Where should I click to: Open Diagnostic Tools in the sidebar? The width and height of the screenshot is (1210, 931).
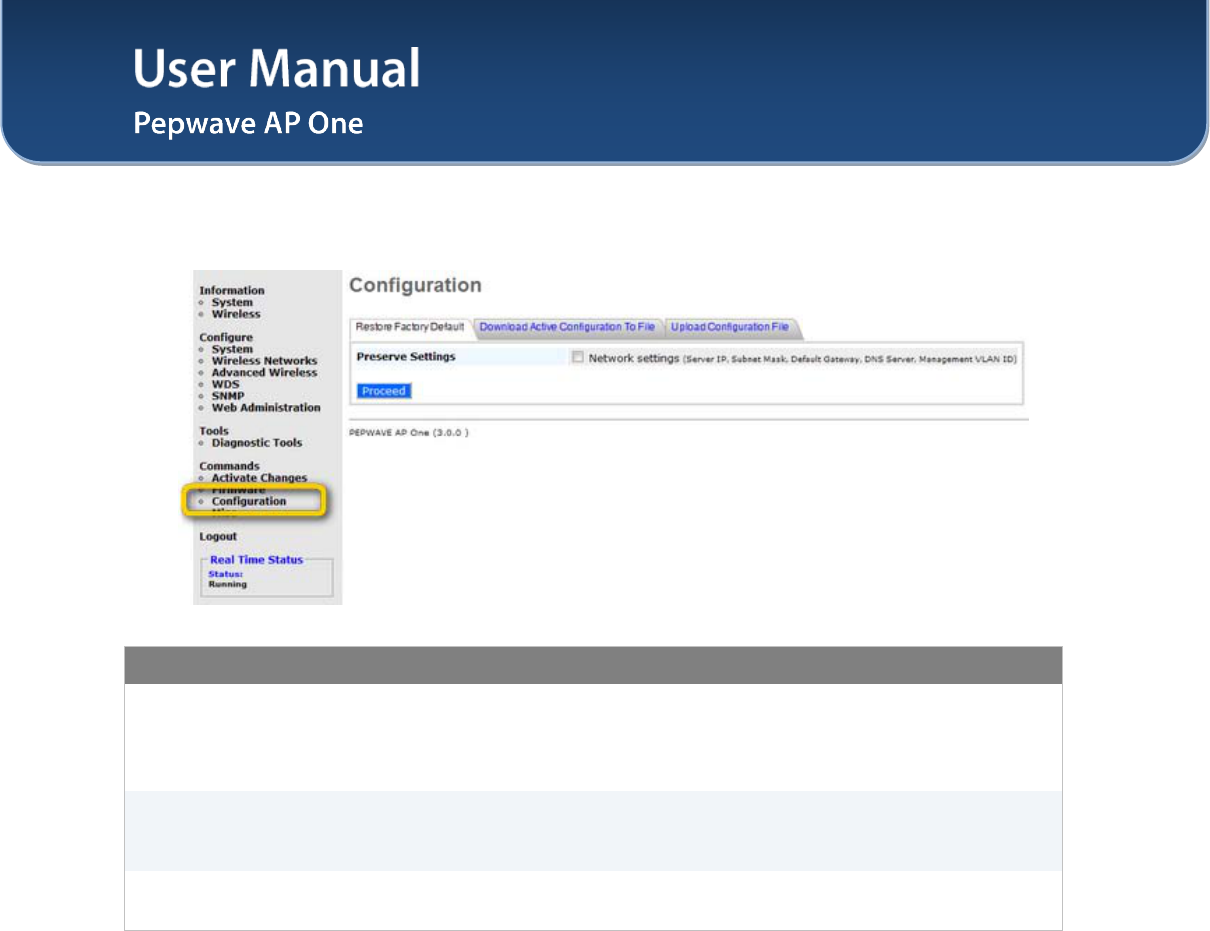(257, 443)
